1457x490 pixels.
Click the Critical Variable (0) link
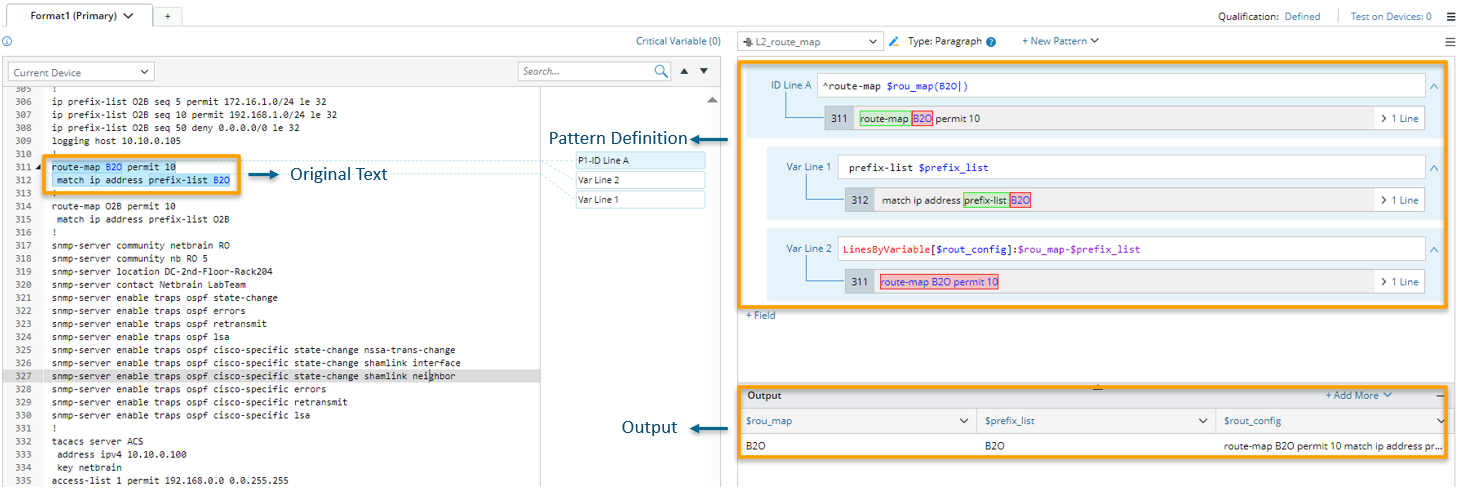(678, 42)
